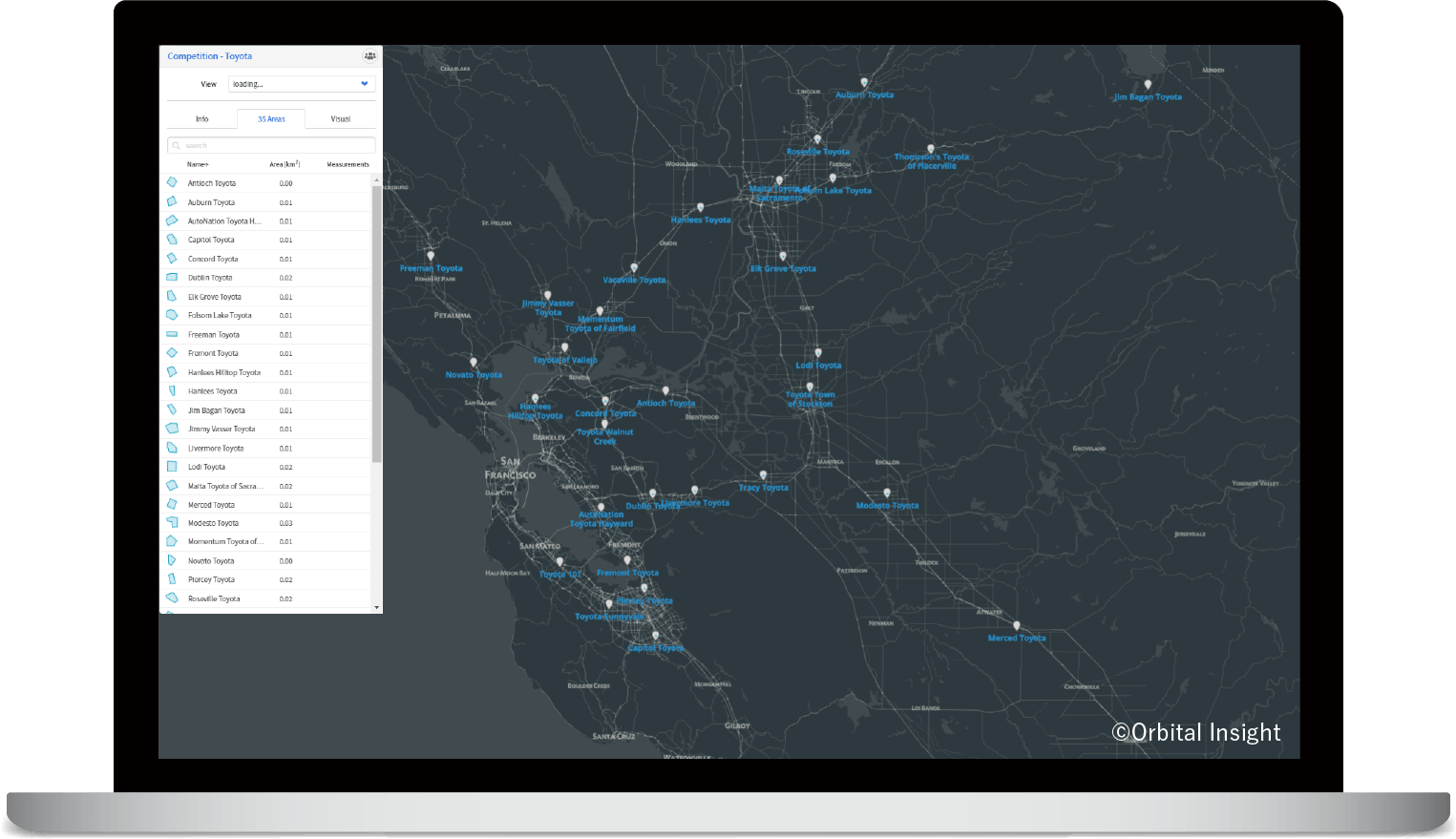
Task: Click the polygon icon for Concord Toyota row
Action: tap(172, 259)
